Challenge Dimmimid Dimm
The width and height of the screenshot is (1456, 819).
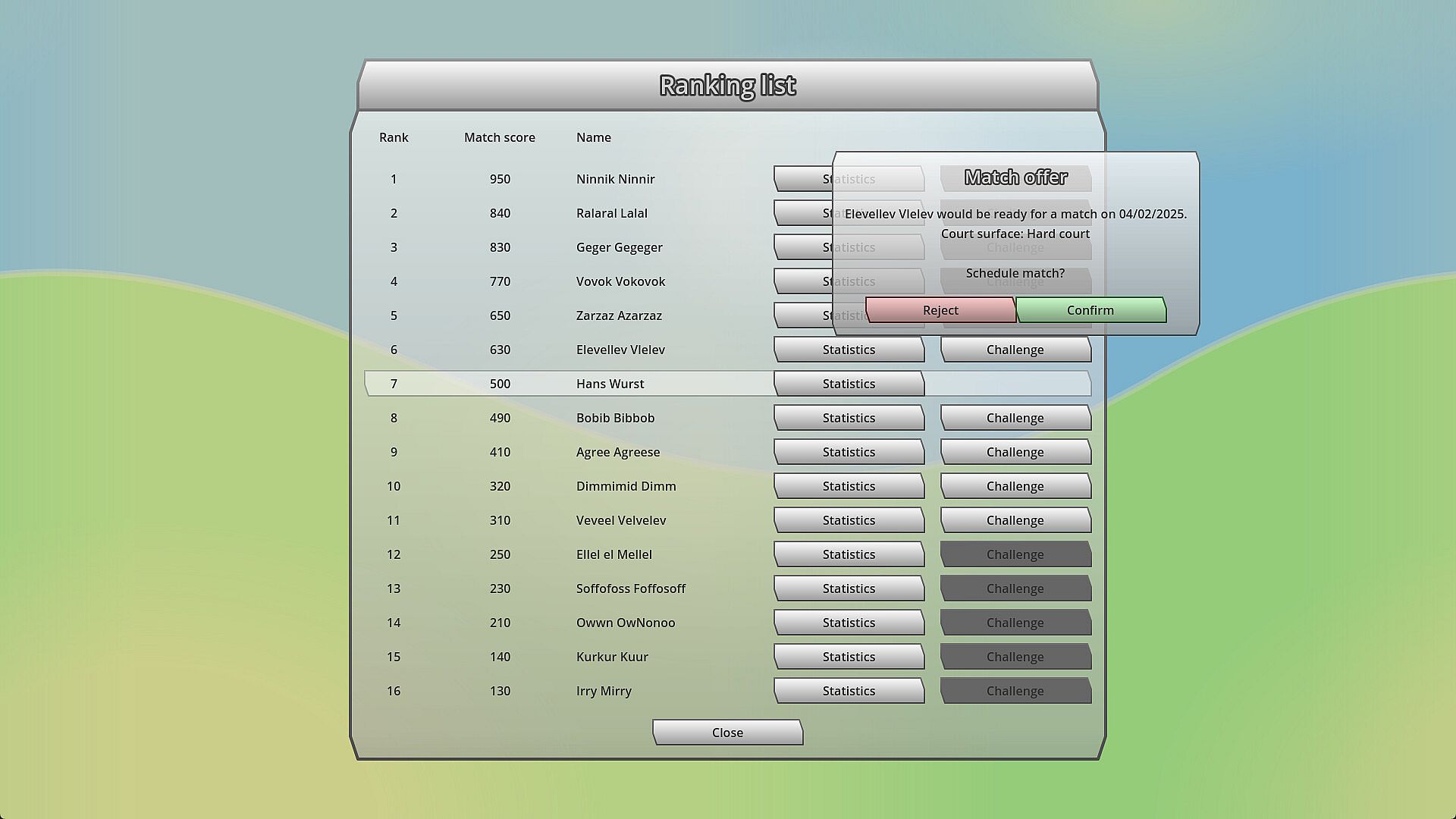pos(1015,486)
